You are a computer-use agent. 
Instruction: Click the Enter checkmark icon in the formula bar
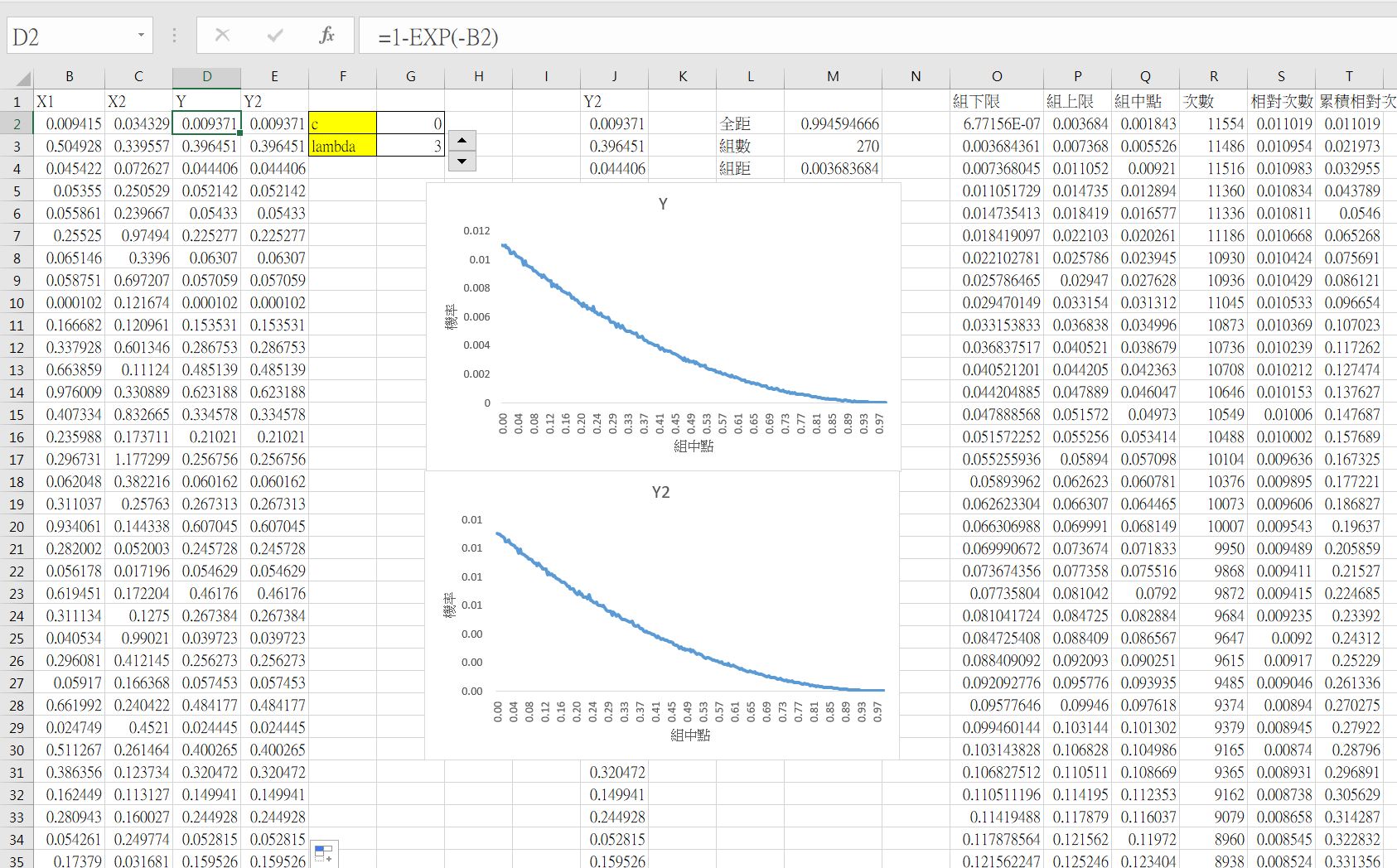[275, 36]
